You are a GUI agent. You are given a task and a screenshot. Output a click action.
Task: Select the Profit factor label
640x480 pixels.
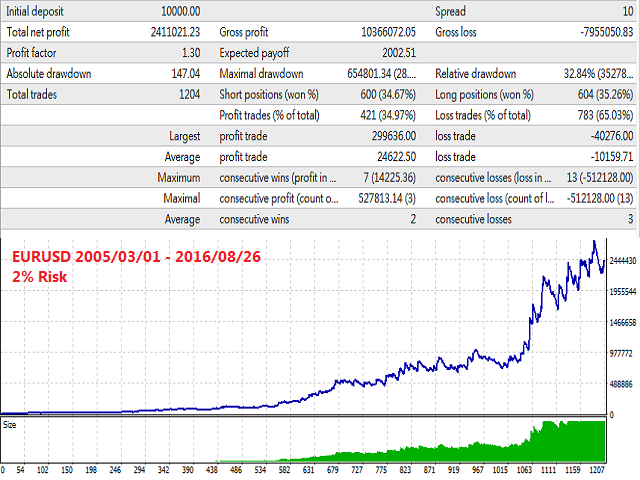pyautogui.click(x=31, y=53)
